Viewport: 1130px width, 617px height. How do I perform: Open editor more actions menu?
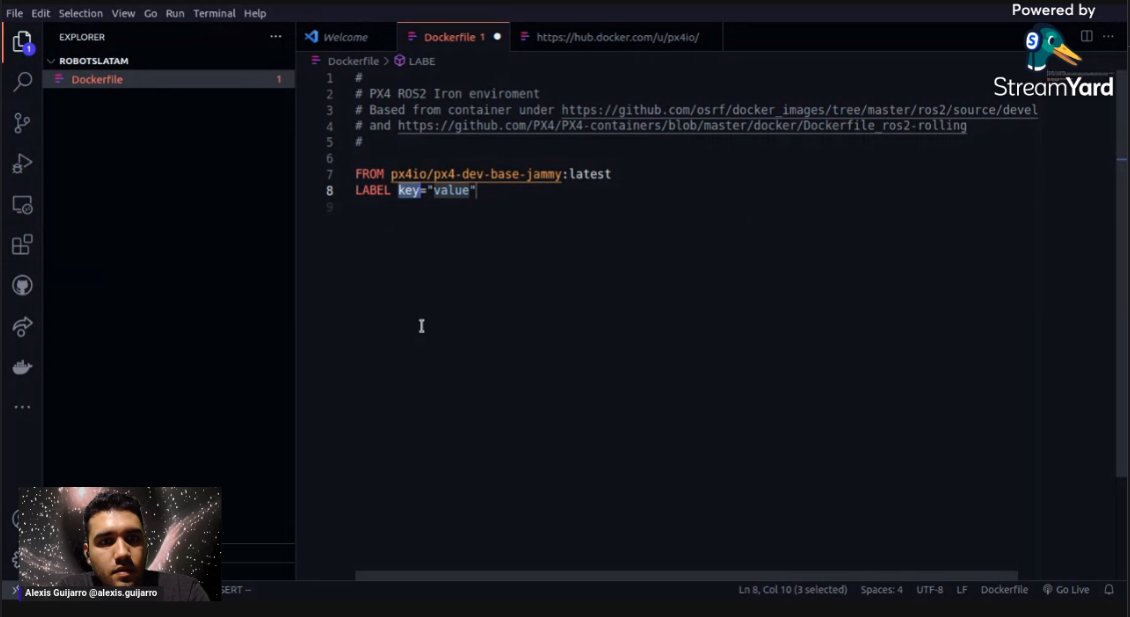[1108, 36]
